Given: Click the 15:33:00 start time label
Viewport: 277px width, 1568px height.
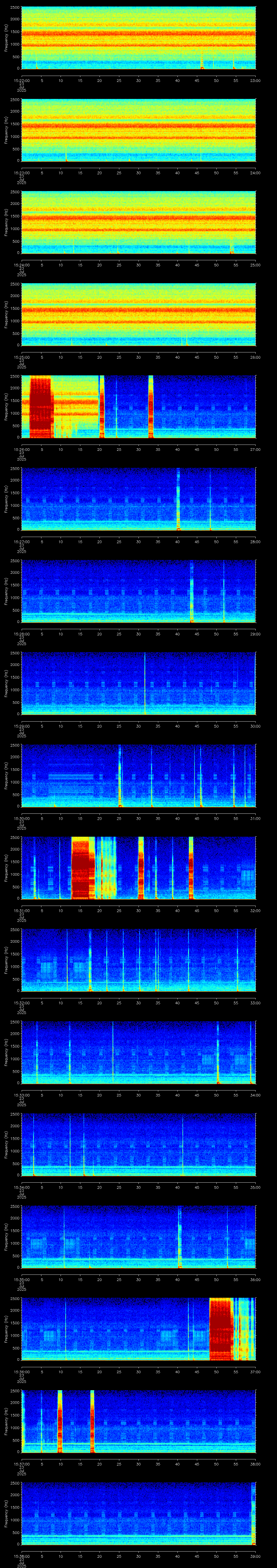Looking at the screenshot, I should pyautogui.click(x=21, y=1095).
